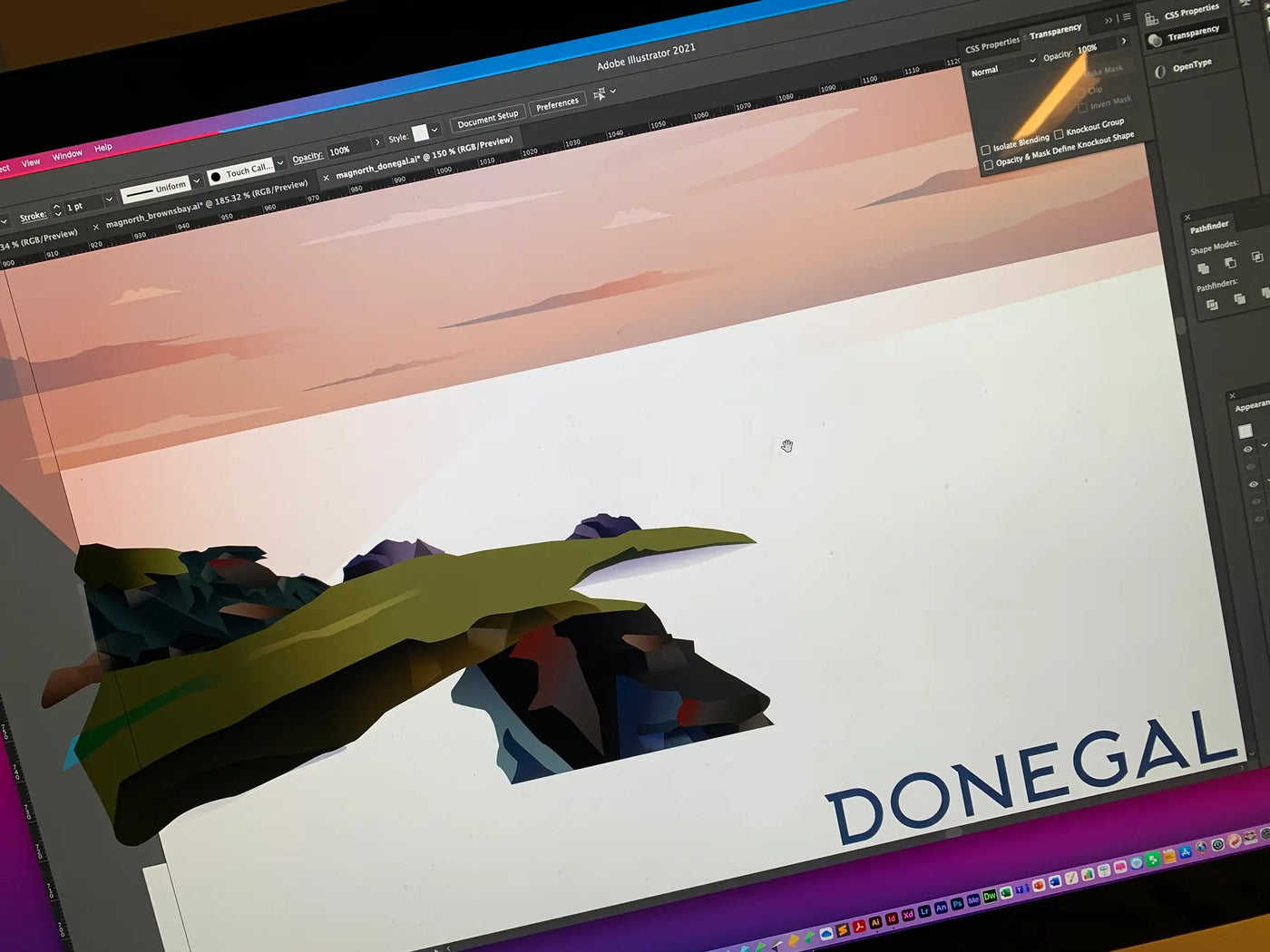Close the magnorth_brownsbay.ai document tab
This screenshot has width=1270, height=952.
coord(96,226)
